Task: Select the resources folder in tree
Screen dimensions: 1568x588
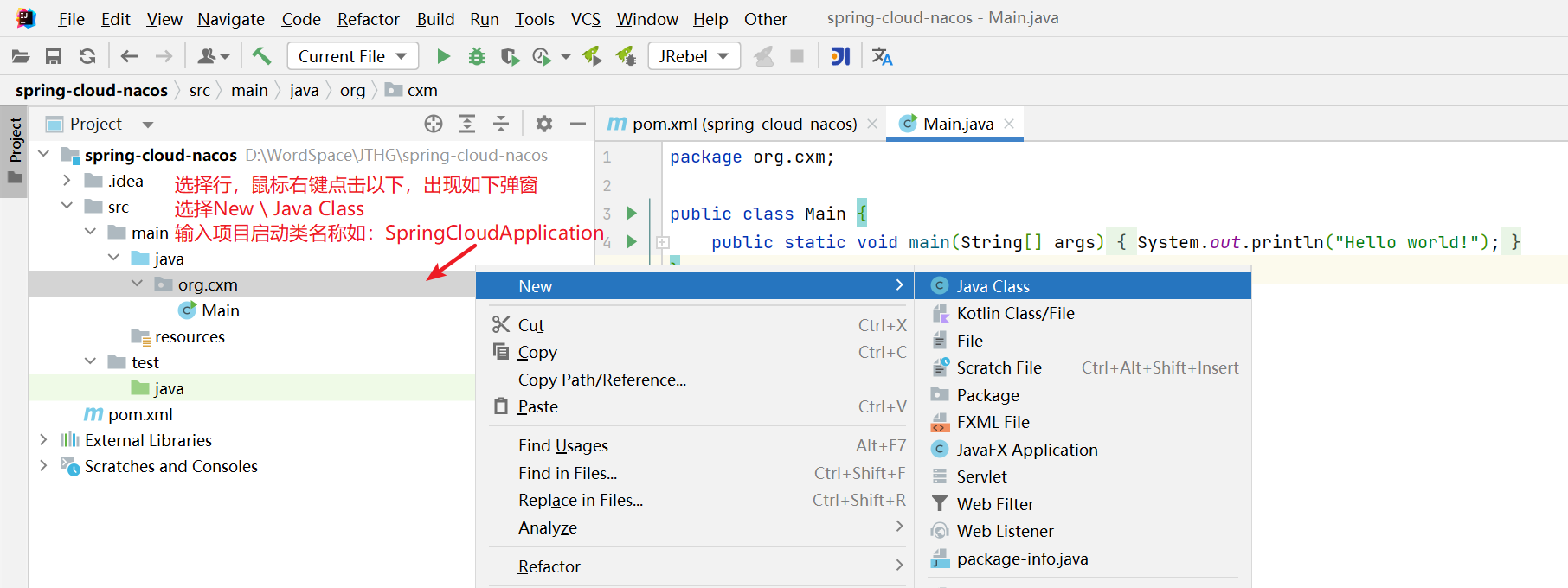Action: [190, 336]
